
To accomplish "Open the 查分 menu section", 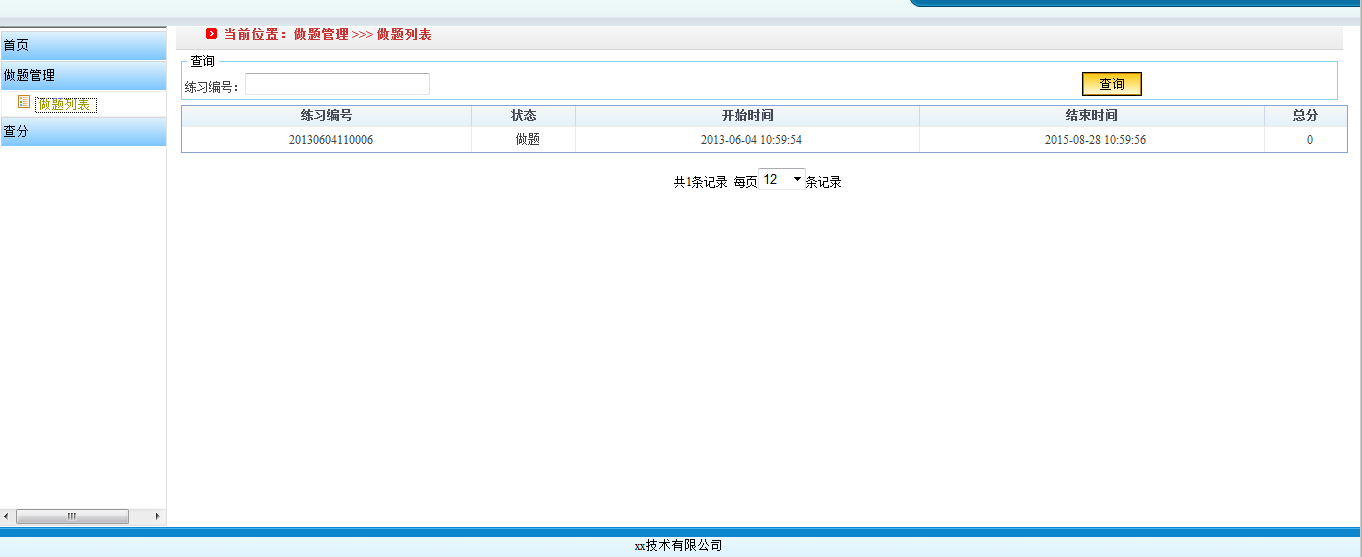I will 83,131.
